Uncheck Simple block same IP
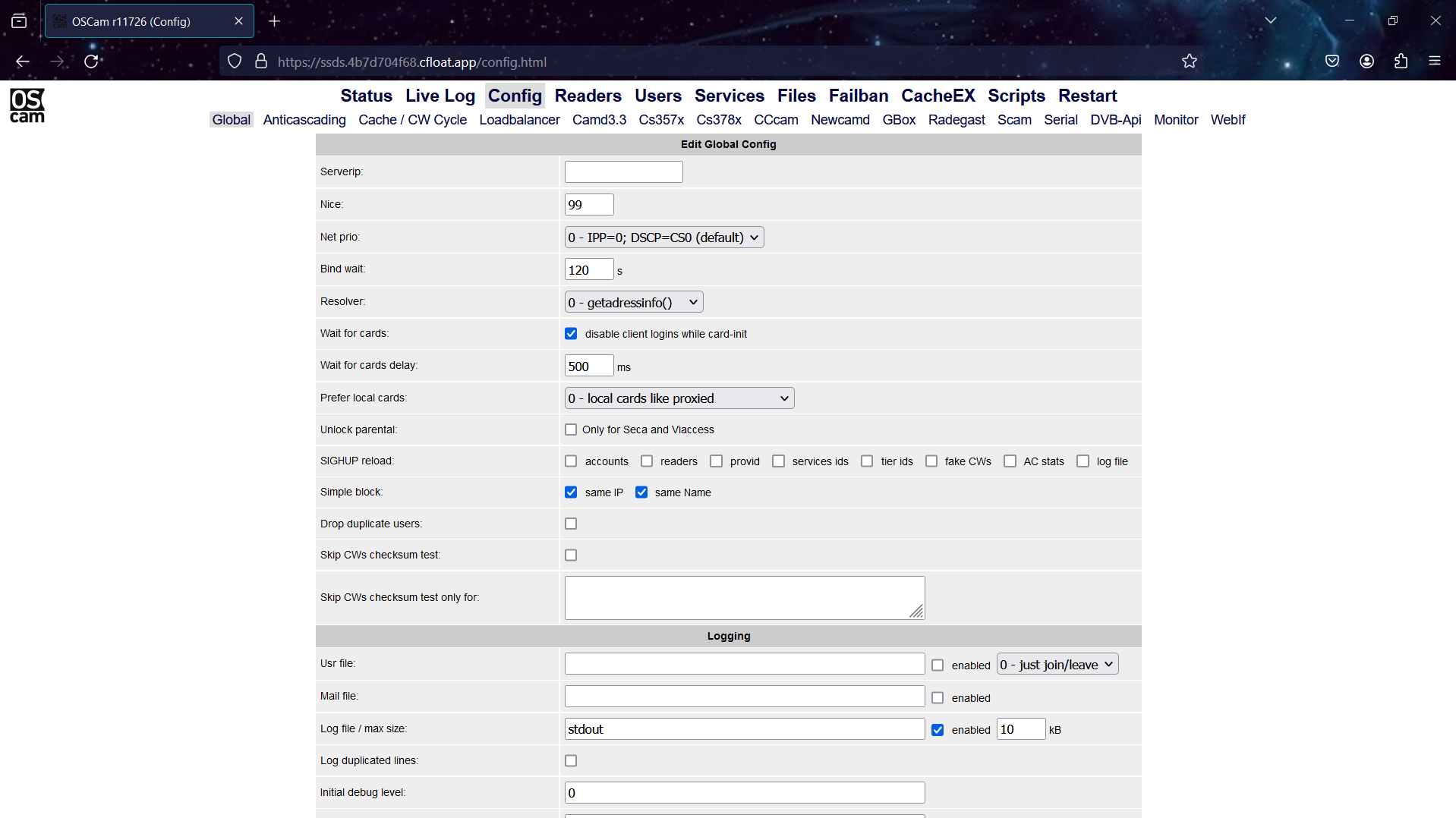The height and width of the screenshot is (818, 1456). [571, 492]
